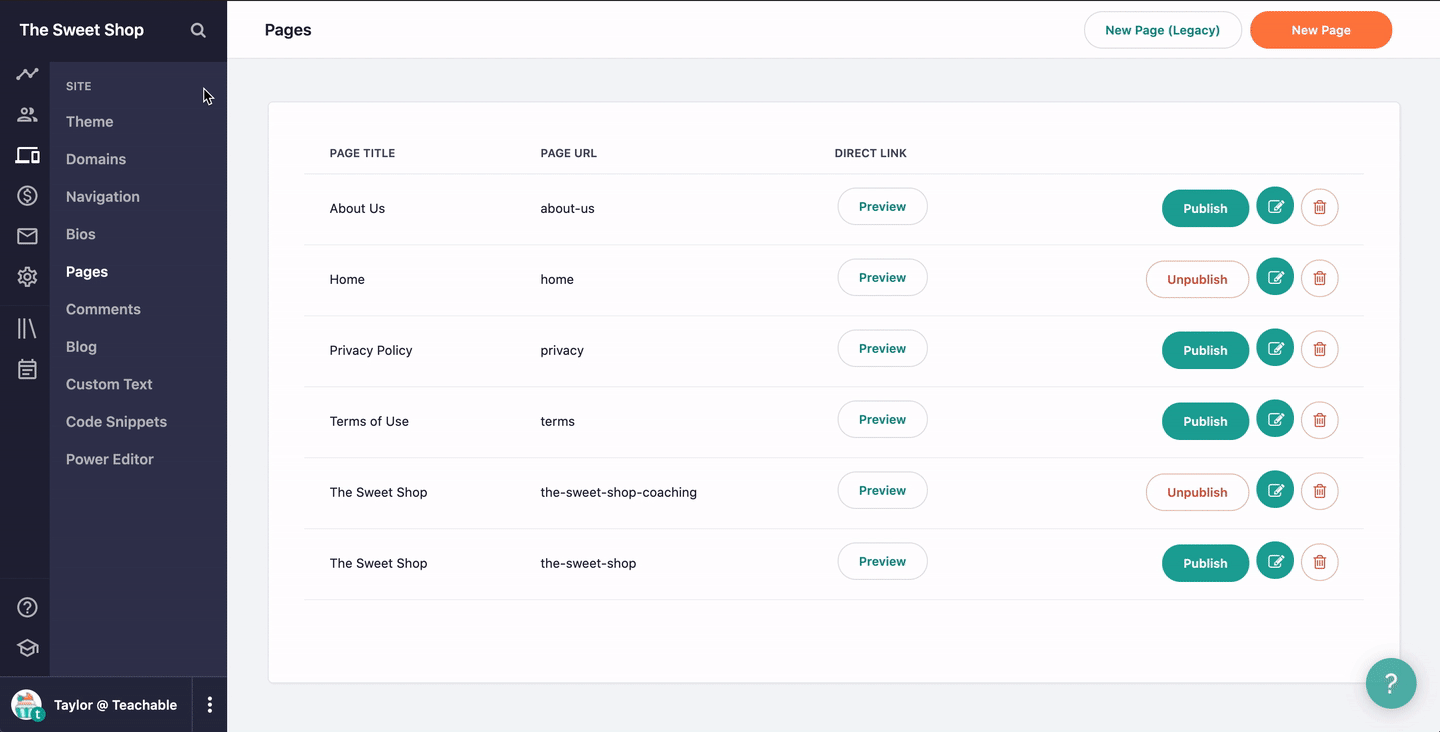Open the dashboard analytics trend icon
The height and width of the screenshot is (732, 1440).
click(27, 74)
